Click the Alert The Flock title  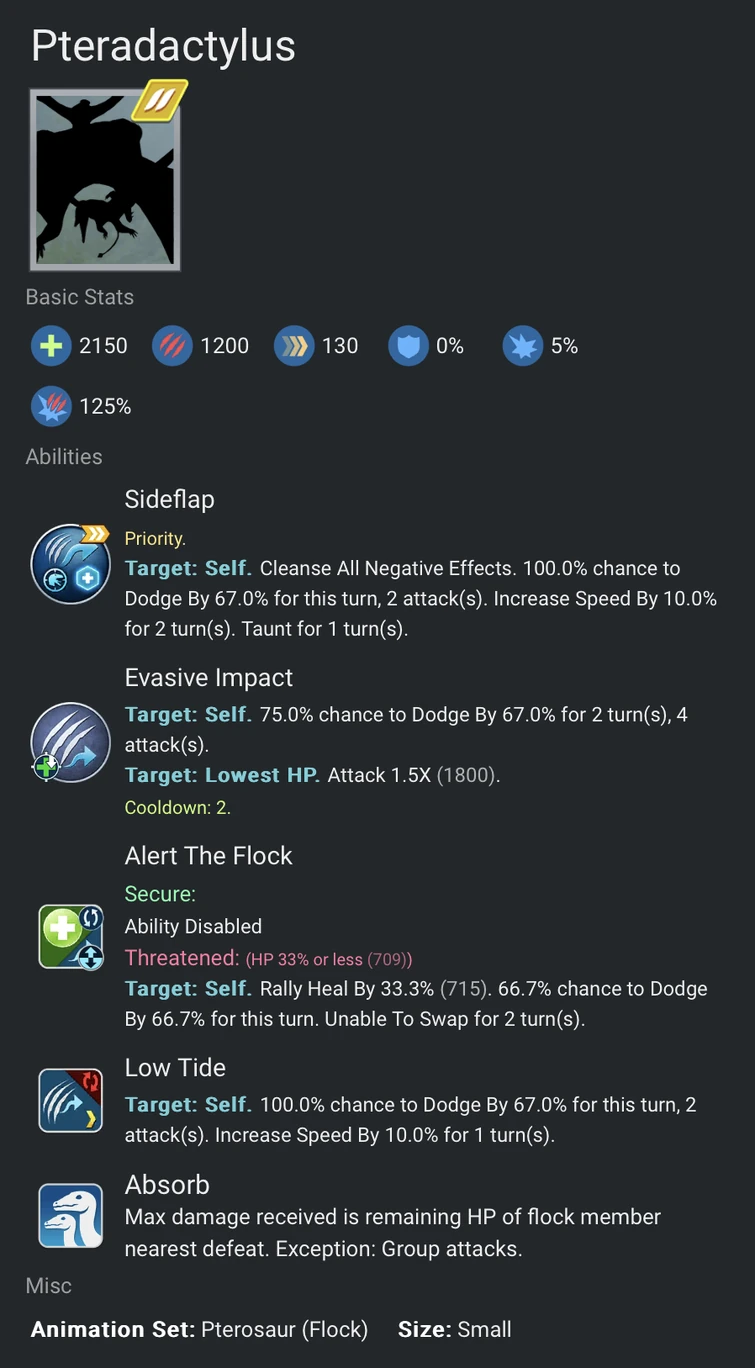click(x=208, y=855)
